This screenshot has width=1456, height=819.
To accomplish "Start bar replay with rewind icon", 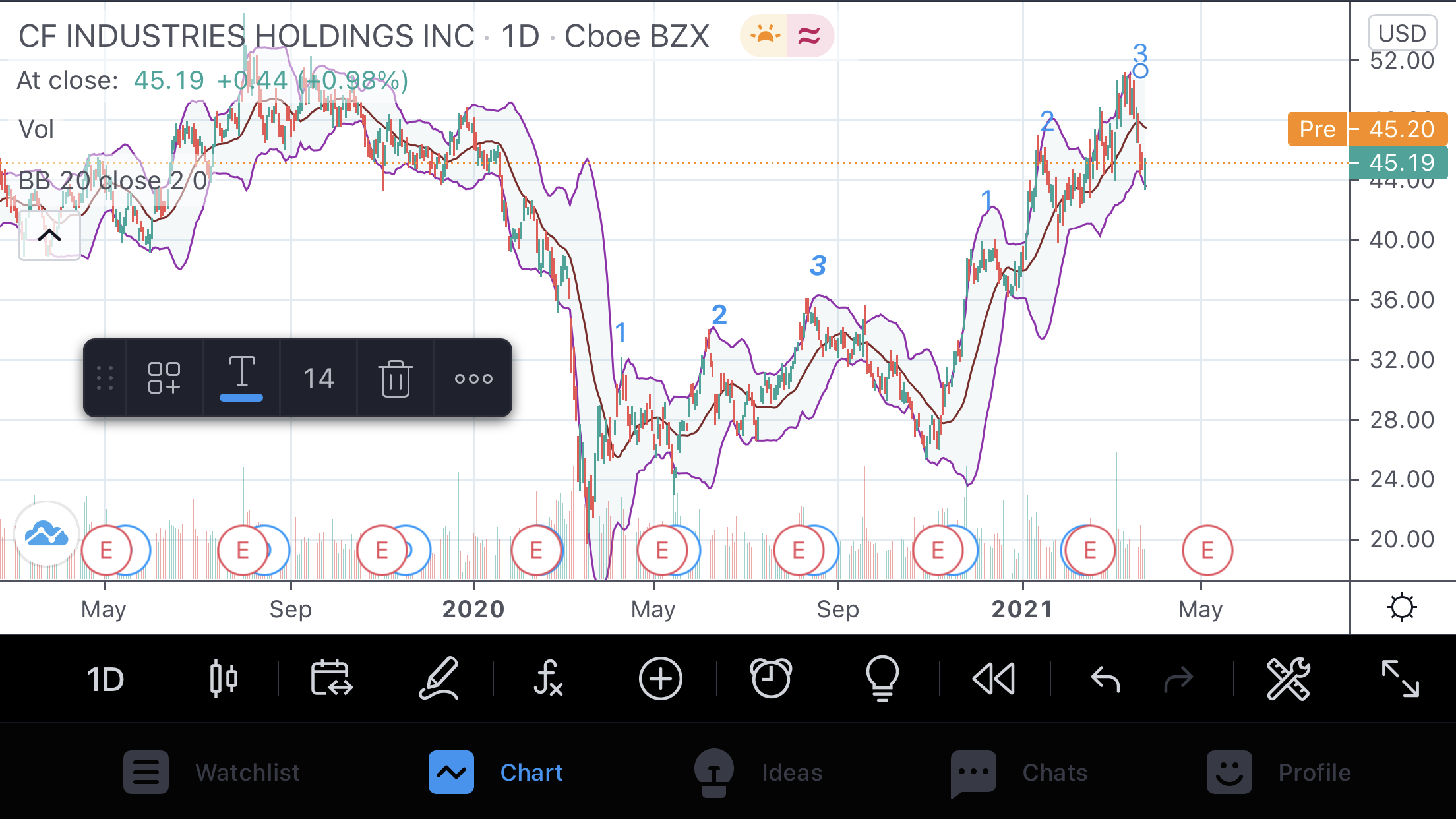I will (x=994, y=679).
